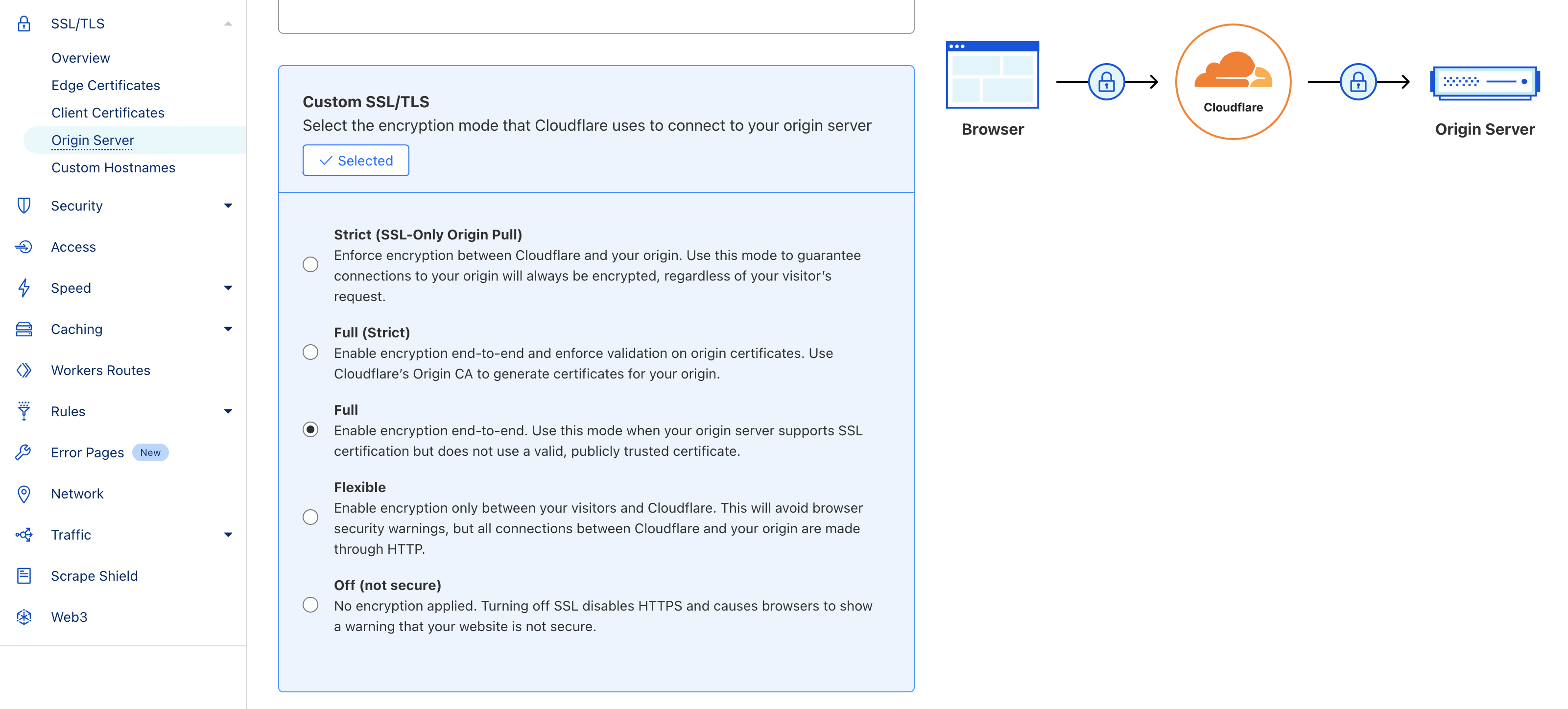
Task: Click the Traffic routing icon
Action: click(24, 534)
